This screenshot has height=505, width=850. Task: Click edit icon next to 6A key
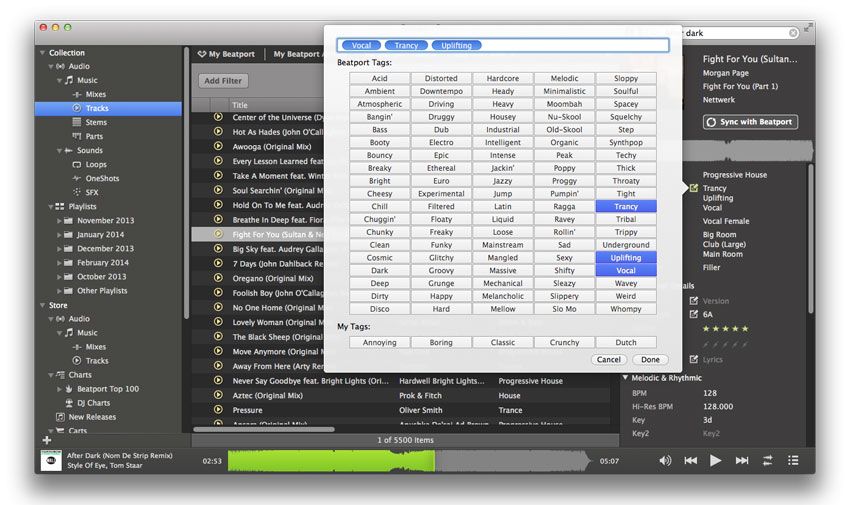click(x=694, y=314)
